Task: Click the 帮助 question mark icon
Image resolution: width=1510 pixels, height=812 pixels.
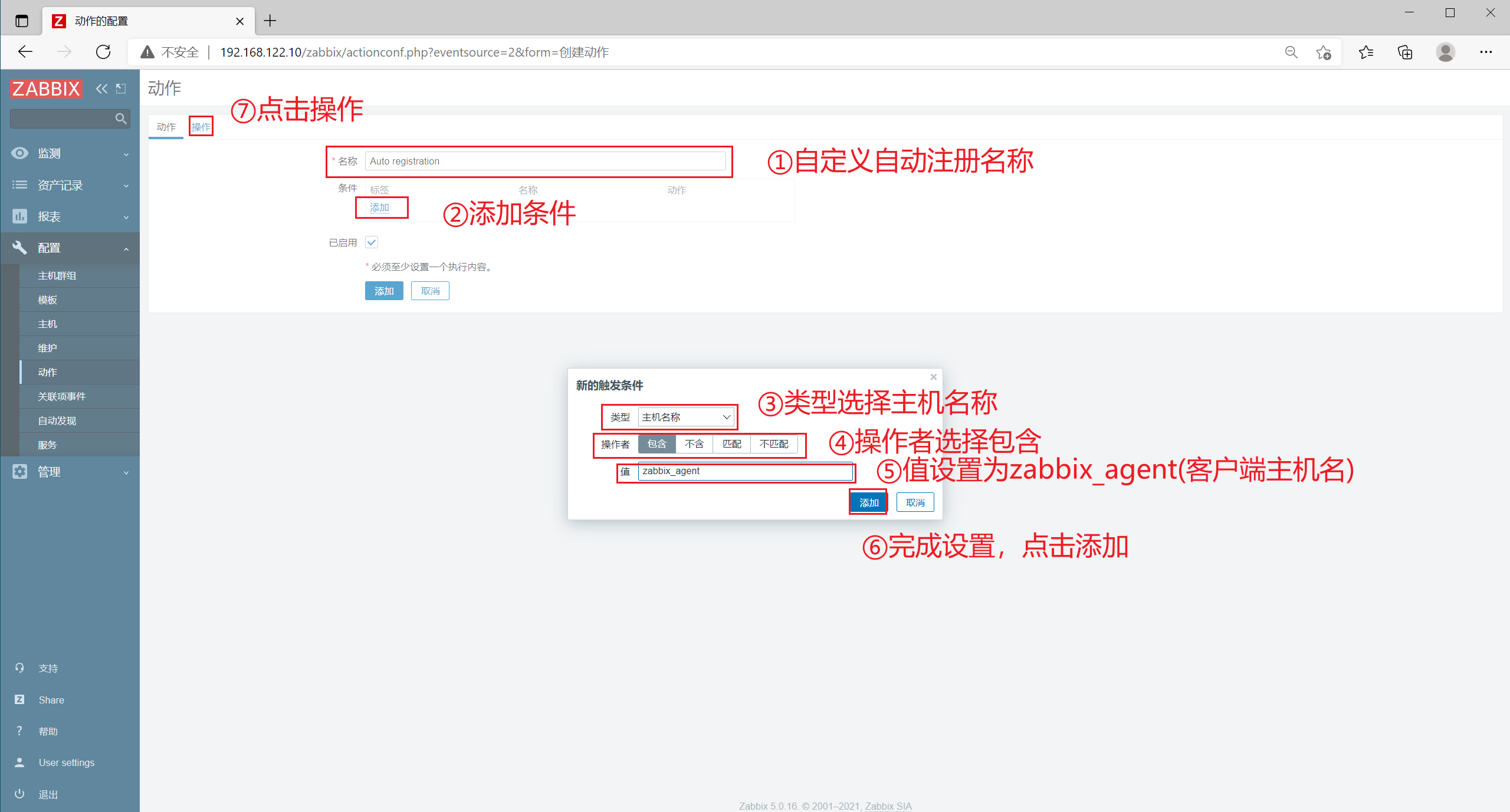Action: pyautogui.click(x=19, y=731)
